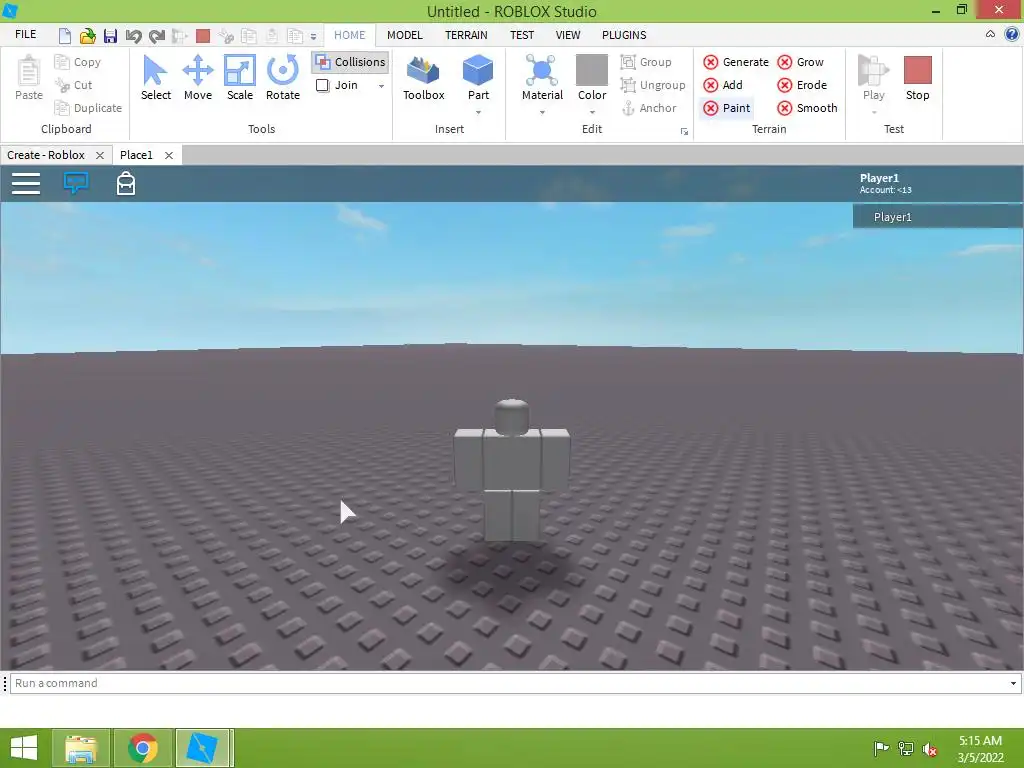This screenshot has width=1024, height=768.
Task: Click the grey Color swatch
Action: coord(592,70)
